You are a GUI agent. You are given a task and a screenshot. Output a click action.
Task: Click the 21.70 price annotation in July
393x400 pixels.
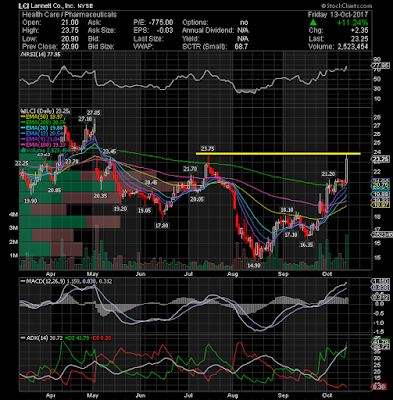190,169
